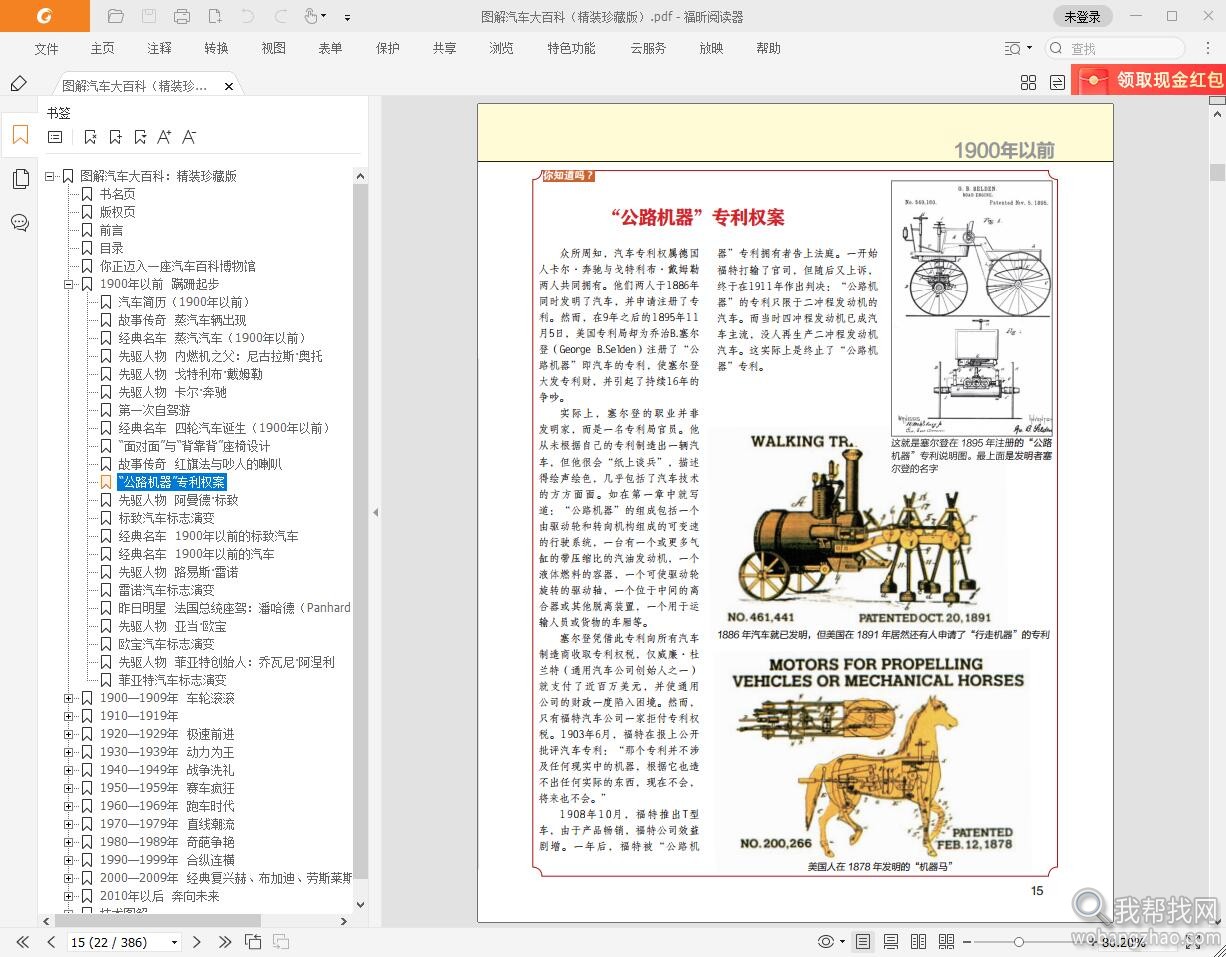The height and width of the screenshot is (957, 1226).
Task: Click the add new bookmark icon
Action: pos(115,137)
